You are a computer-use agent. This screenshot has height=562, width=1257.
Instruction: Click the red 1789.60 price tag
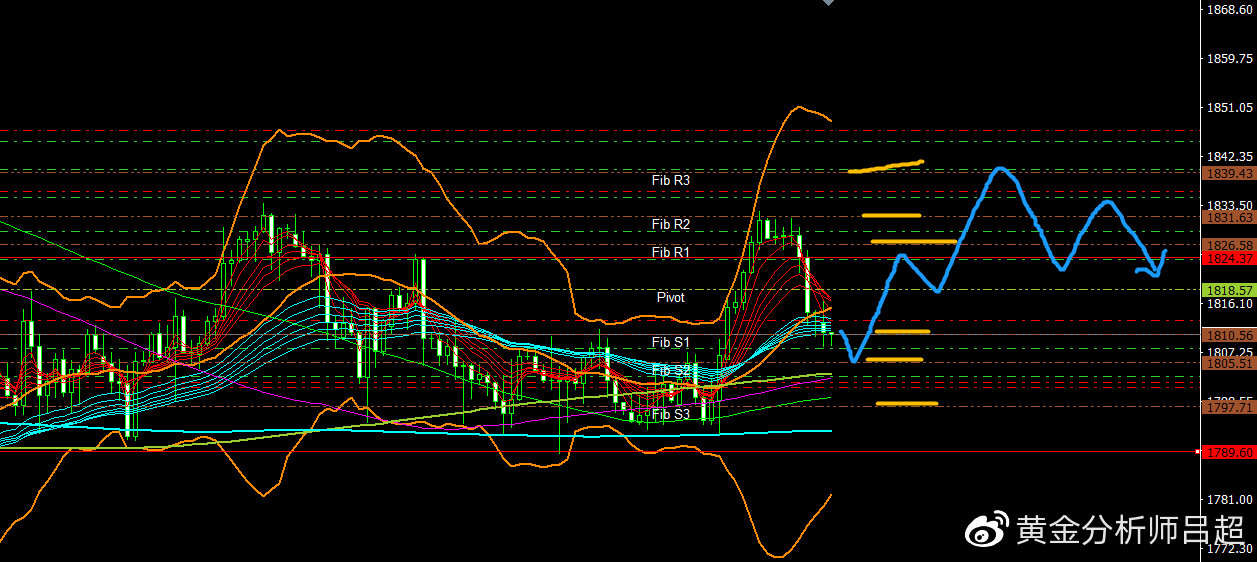1229,453
